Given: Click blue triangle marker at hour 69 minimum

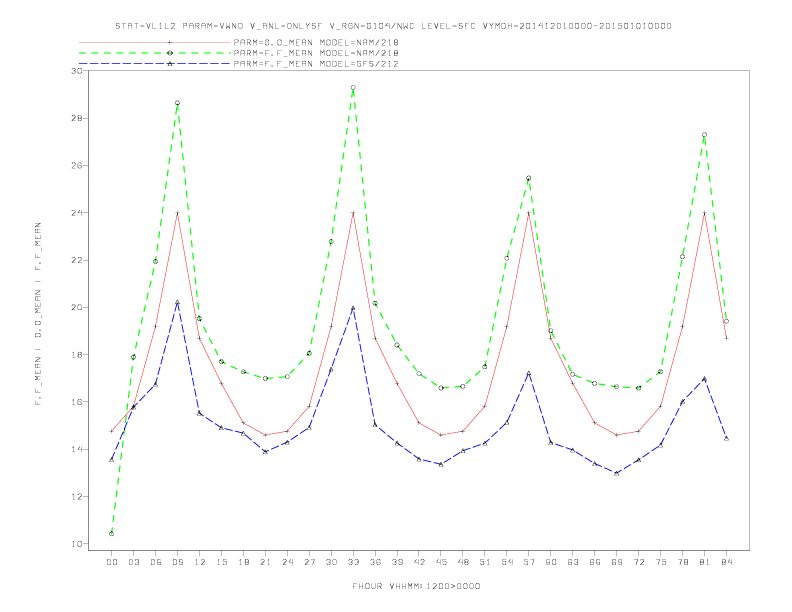Looking at the screenshot, I should 616,473.
